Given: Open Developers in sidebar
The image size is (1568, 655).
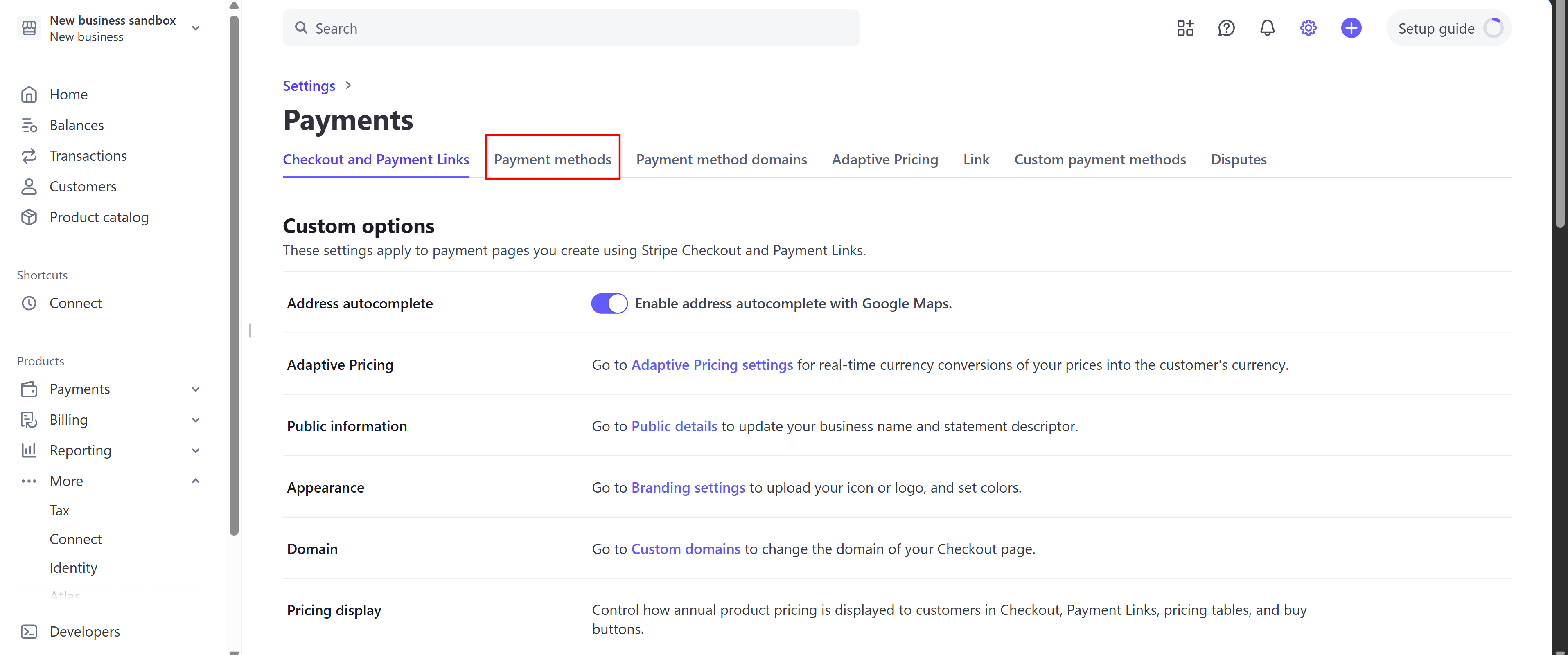Looking at the screenshot, I should point(85,631).
